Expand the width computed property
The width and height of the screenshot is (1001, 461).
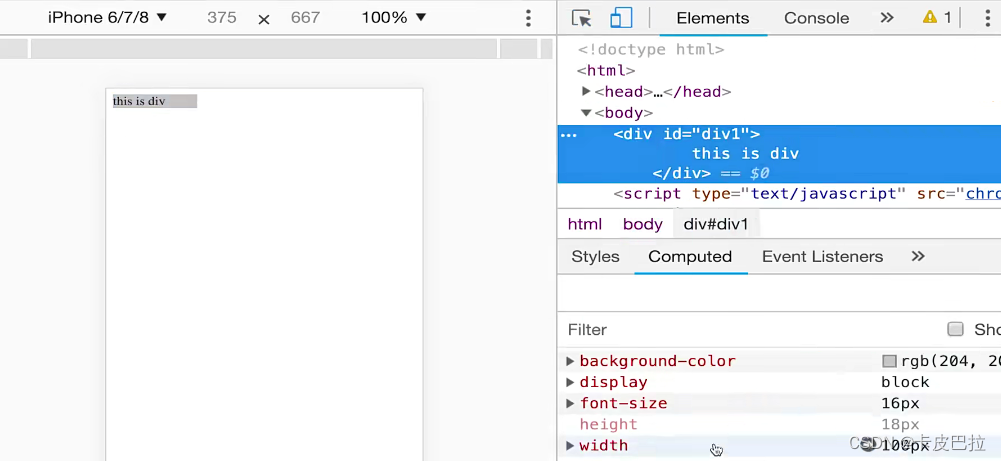click(x=570, y=446)
